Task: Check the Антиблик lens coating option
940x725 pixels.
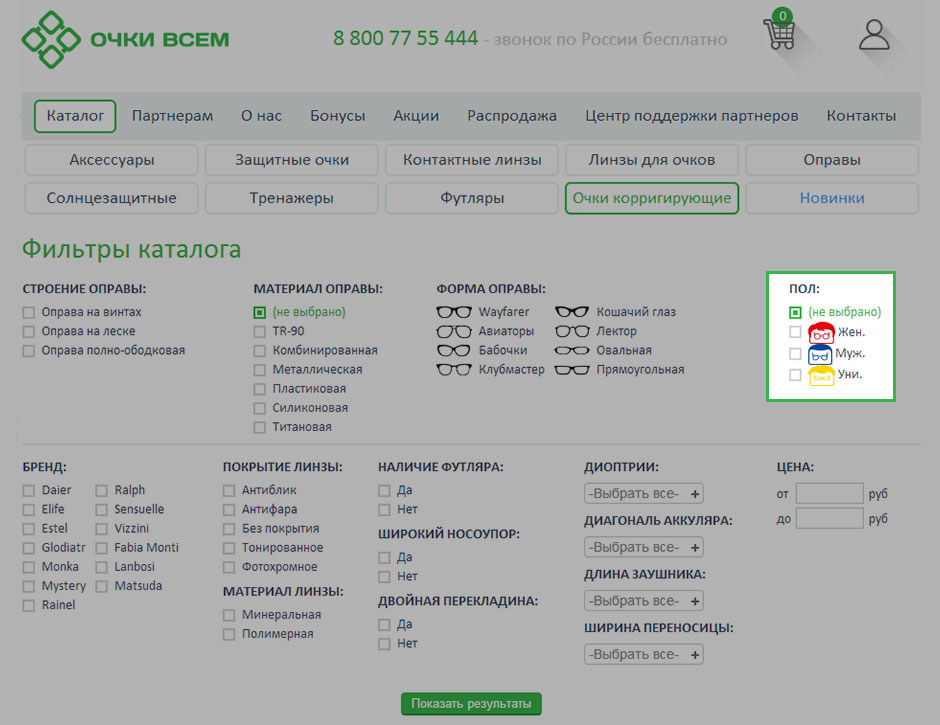Action: (229, 491)
